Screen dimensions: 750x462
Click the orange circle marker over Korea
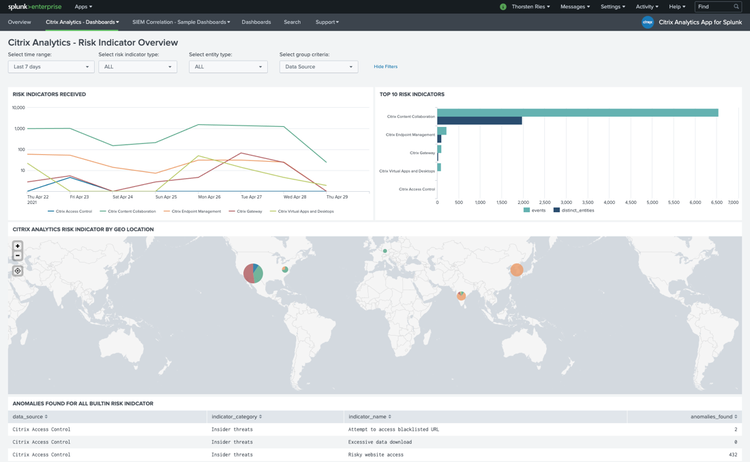(x=517, y=270)
